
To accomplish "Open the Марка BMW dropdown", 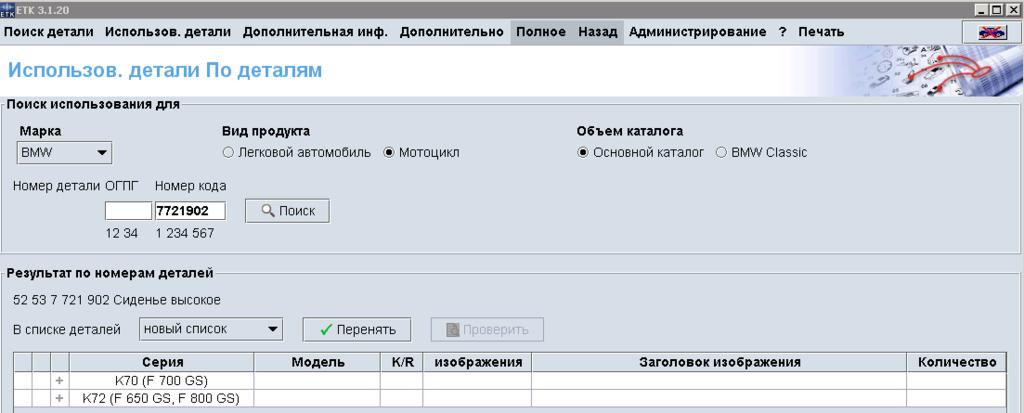I will [65, 153].
